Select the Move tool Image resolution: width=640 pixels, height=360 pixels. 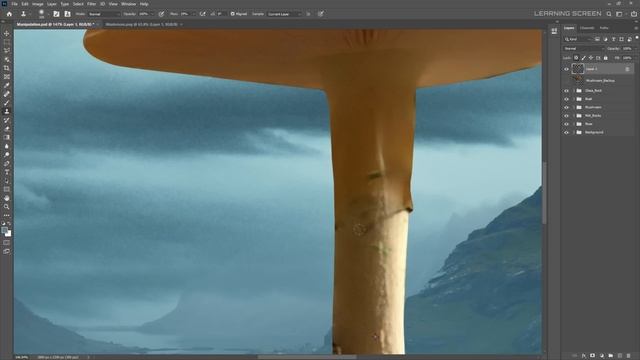pos(7,33)
